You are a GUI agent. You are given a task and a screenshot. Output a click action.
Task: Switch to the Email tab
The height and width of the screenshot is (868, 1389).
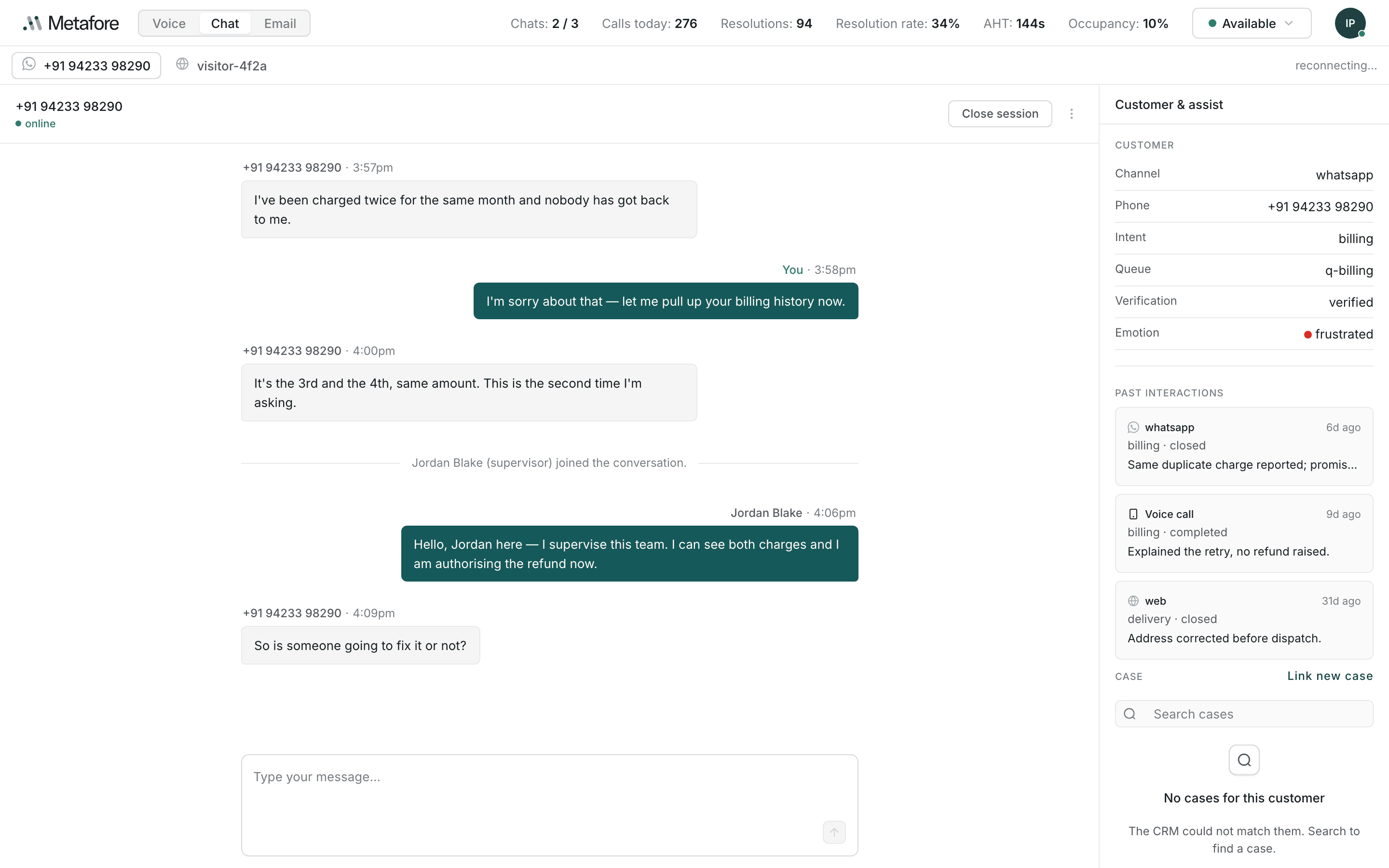coord(280,24)
